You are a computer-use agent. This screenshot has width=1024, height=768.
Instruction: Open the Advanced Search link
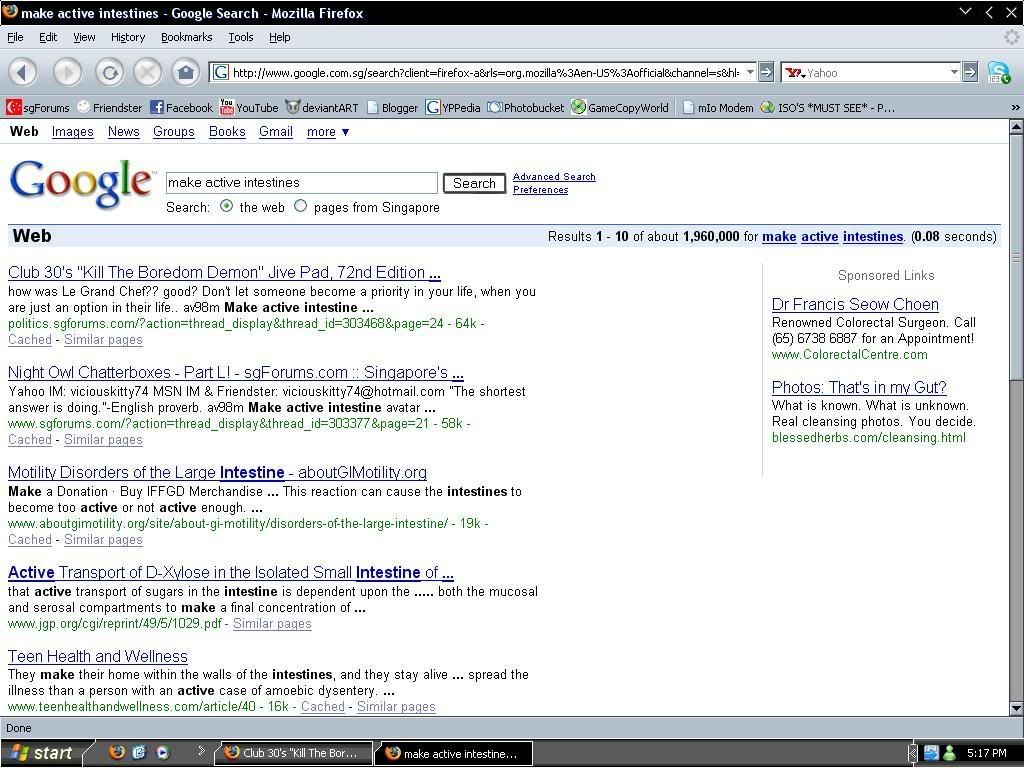click(x=554, y=176)
